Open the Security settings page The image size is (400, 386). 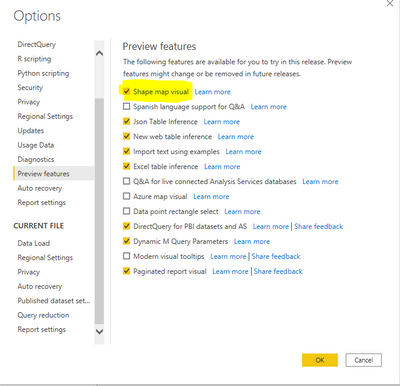click(30, 87)
